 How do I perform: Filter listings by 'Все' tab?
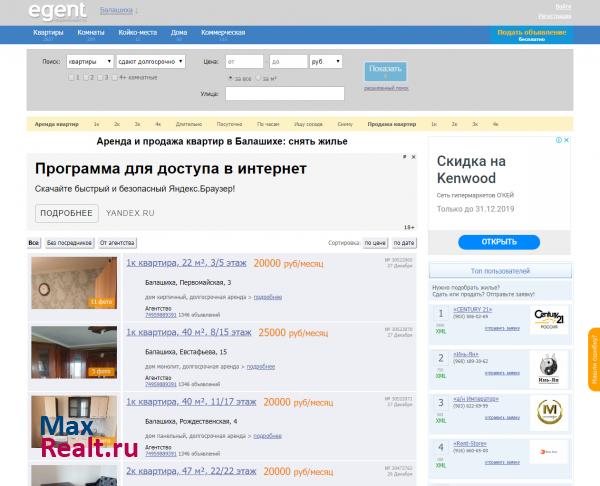(x=34, y=243)
